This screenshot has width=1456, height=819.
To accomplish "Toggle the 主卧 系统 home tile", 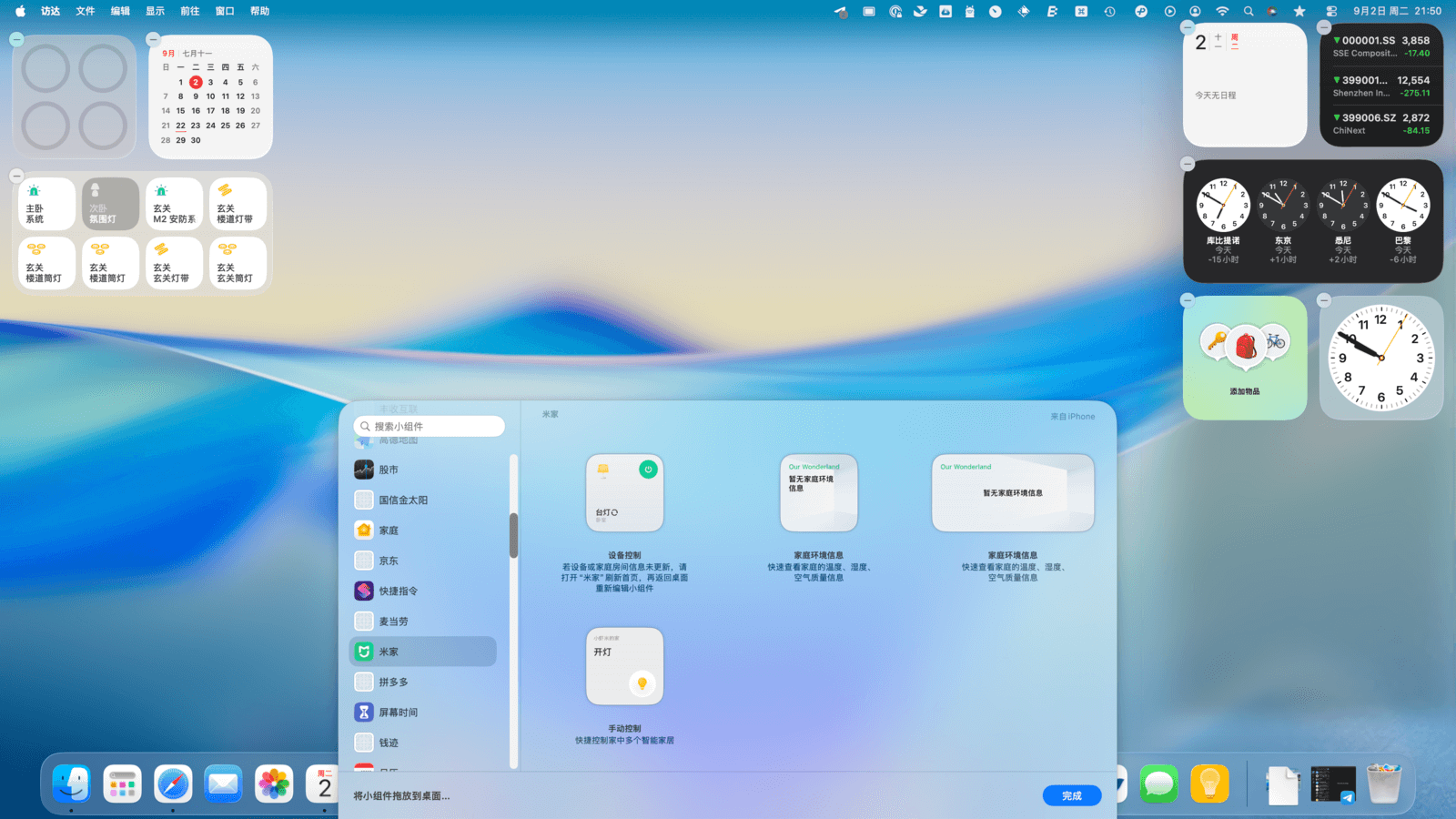I will (x=46, y=204).
